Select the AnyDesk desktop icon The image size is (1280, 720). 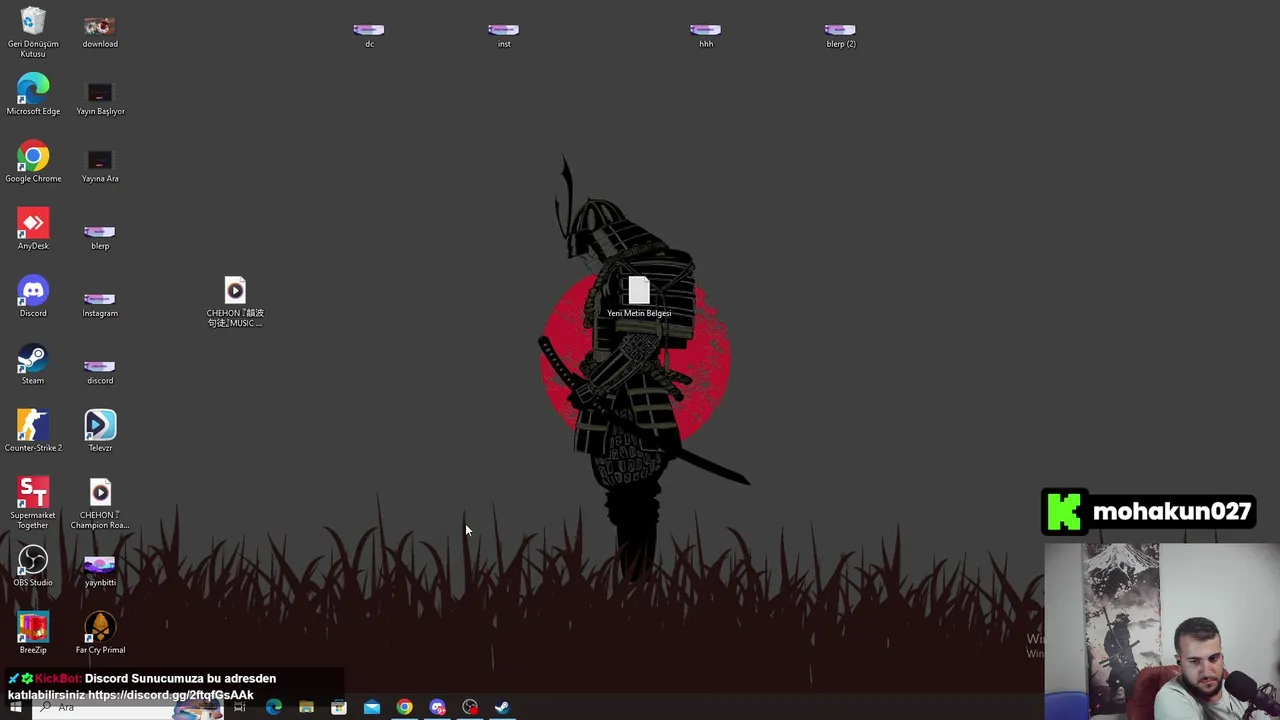pos(33,229)
